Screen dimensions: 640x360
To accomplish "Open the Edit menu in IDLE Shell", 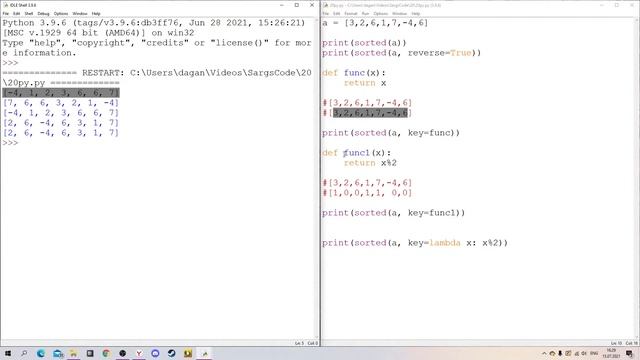I will click(16, 13).
